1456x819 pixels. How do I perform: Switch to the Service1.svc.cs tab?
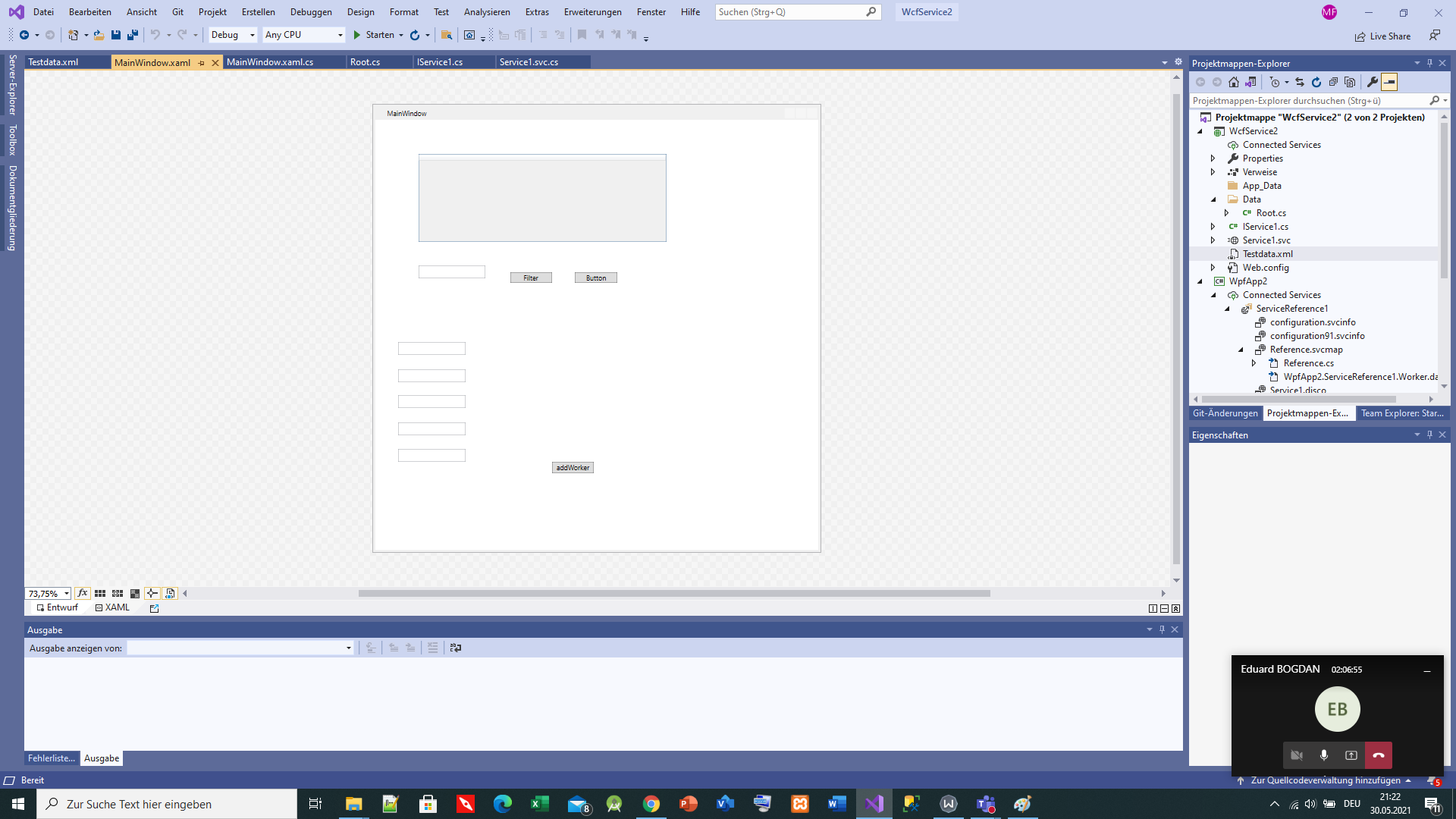[x=529, y=62]
